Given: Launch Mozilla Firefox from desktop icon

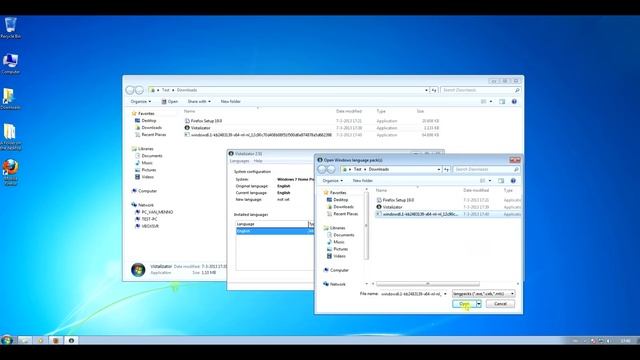Looking at the screenshot, I should (11, 172).
